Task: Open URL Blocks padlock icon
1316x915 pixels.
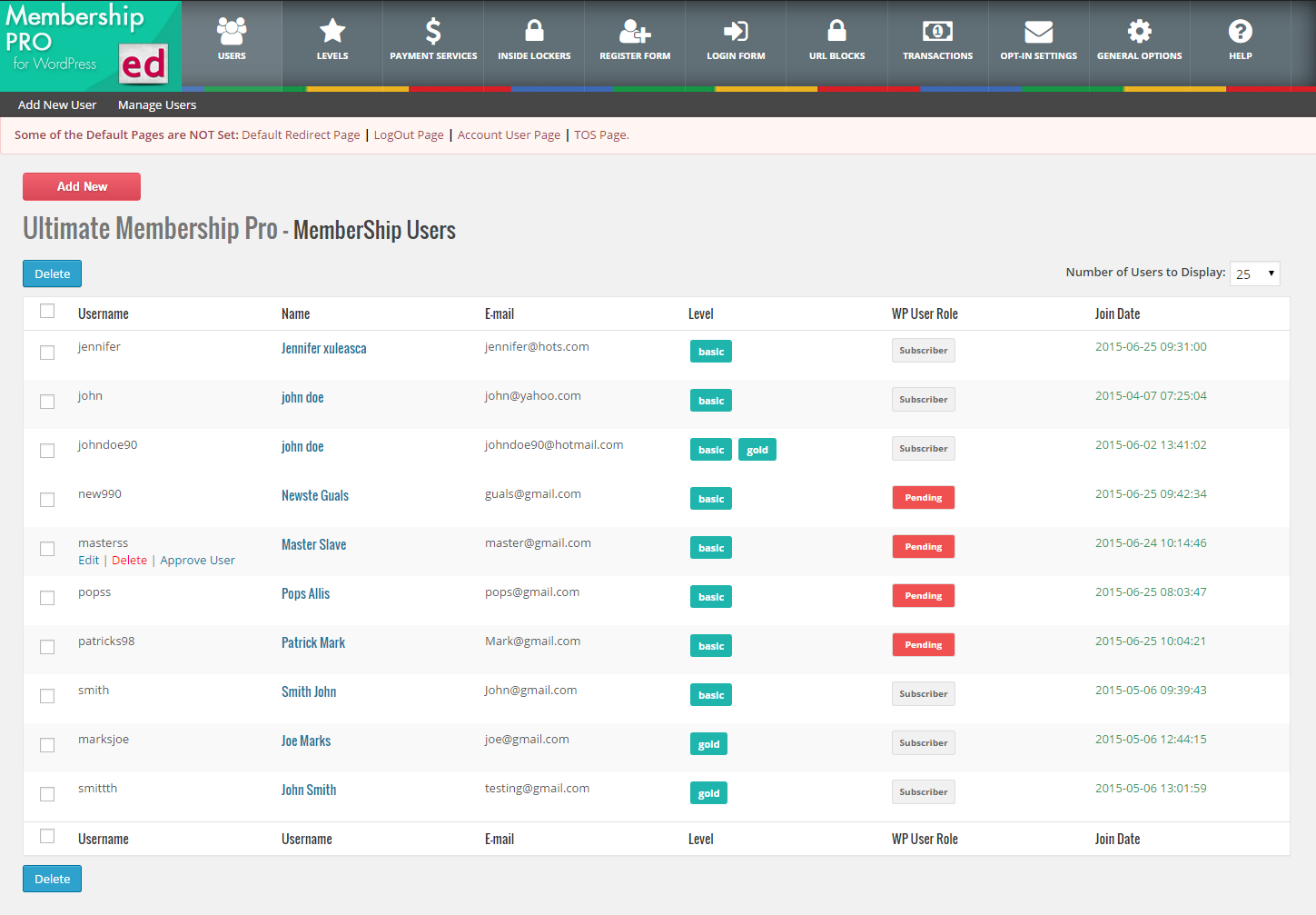Action: point(836,31)
